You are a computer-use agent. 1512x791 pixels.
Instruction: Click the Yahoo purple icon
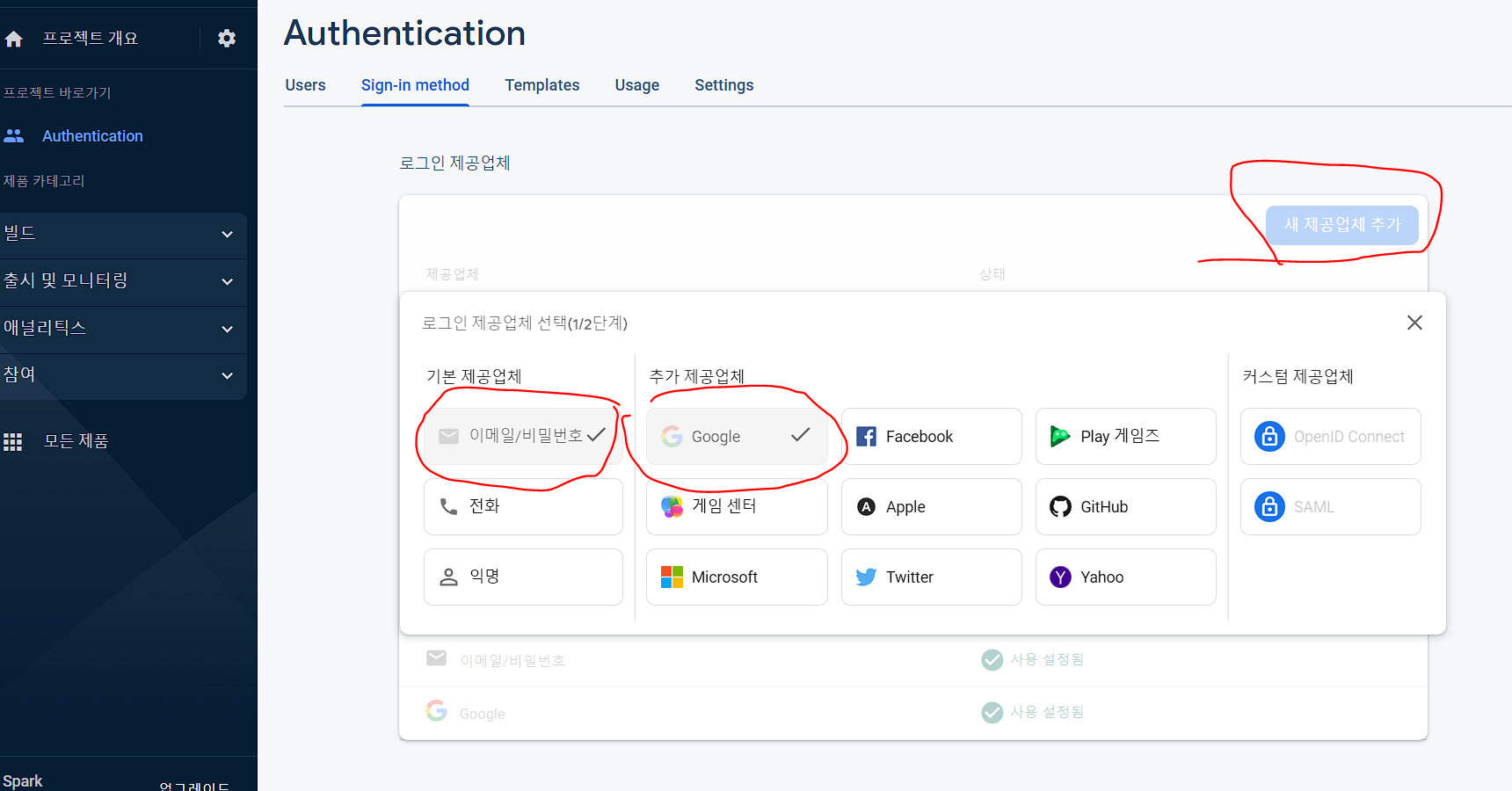point(1060,577)
